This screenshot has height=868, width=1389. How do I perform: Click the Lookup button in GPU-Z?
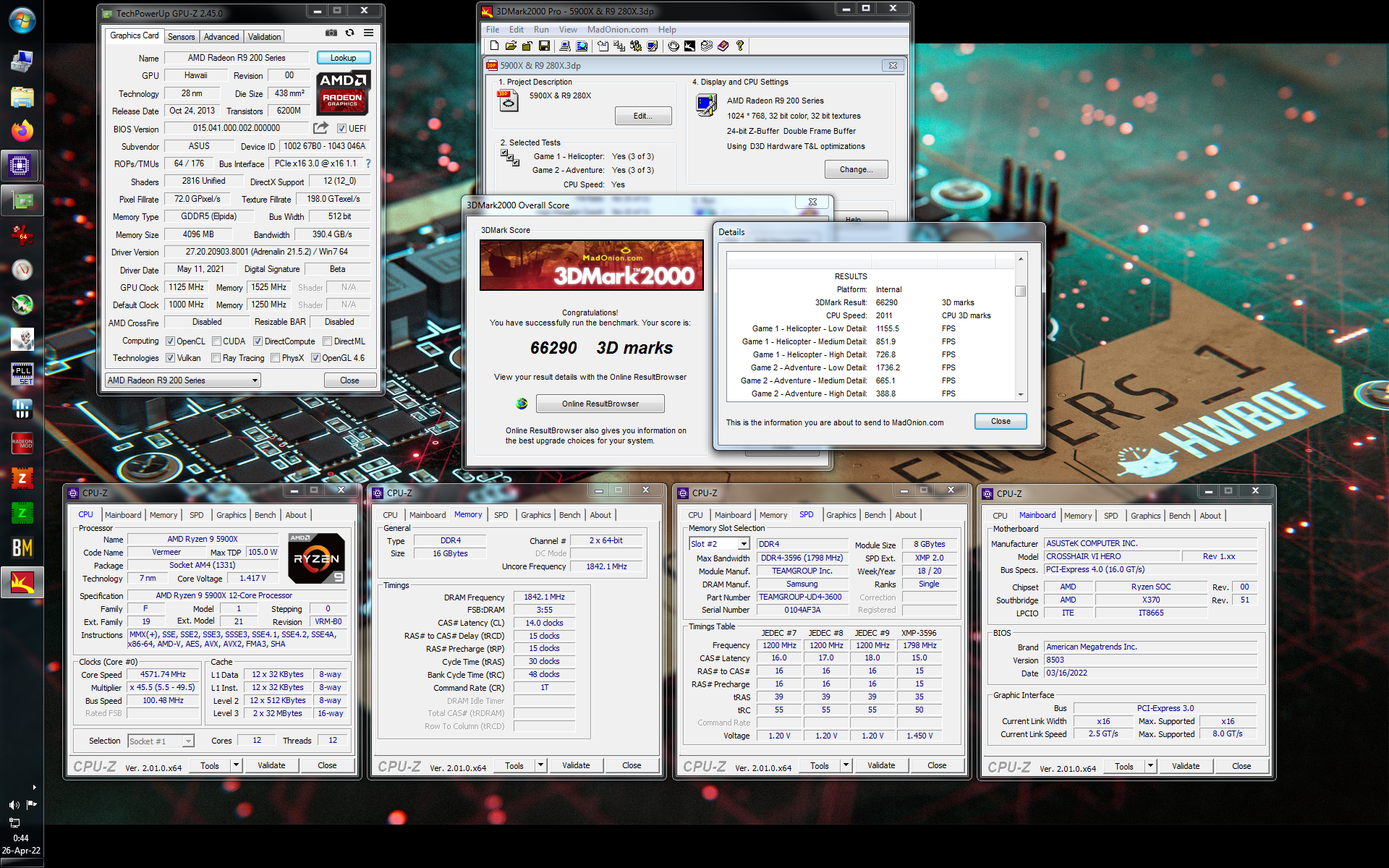[x=343, y=58]
